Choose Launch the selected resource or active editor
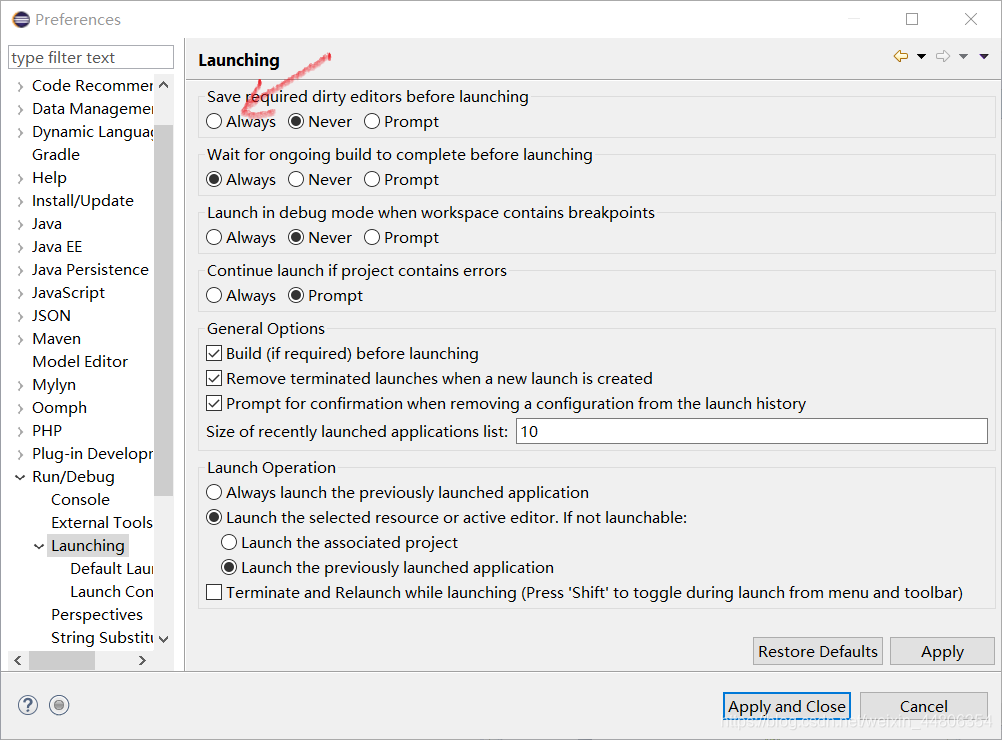The image size is (1002, 740). [214, 517]
